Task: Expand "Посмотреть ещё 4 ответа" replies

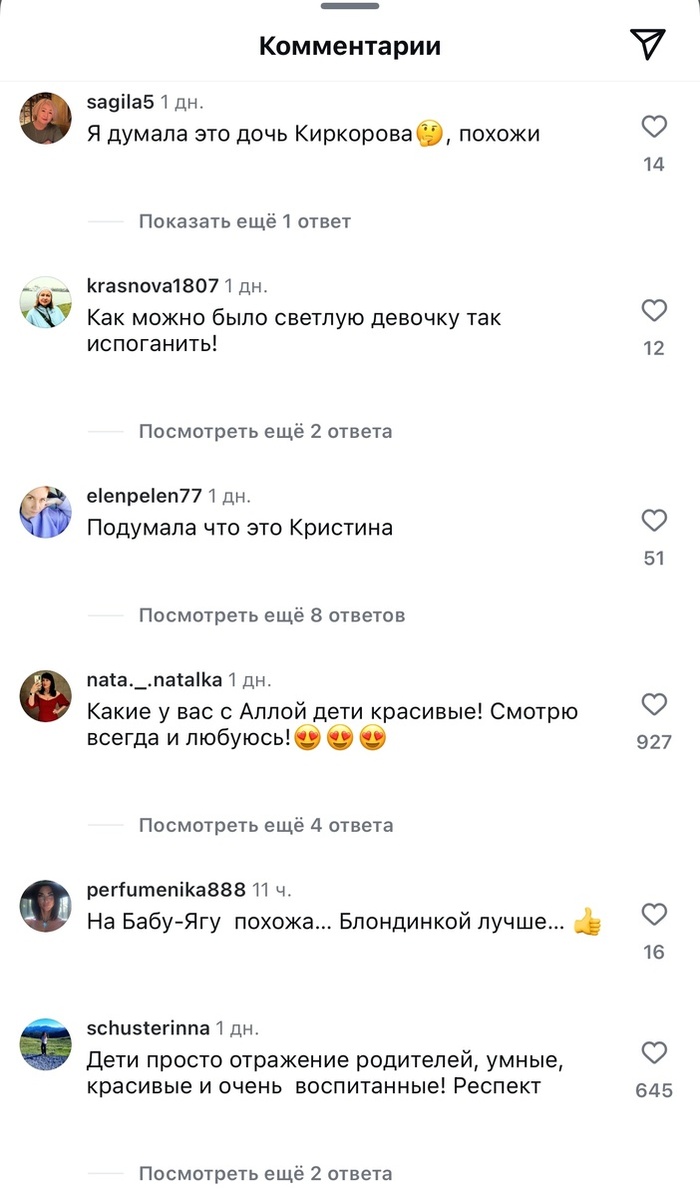Action: click(x=266, y=825)
